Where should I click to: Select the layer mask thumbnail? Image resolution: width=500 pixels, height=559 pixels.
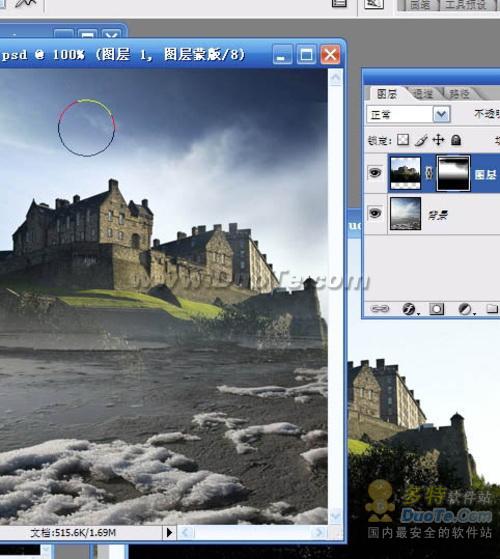(x=453, y=173)
